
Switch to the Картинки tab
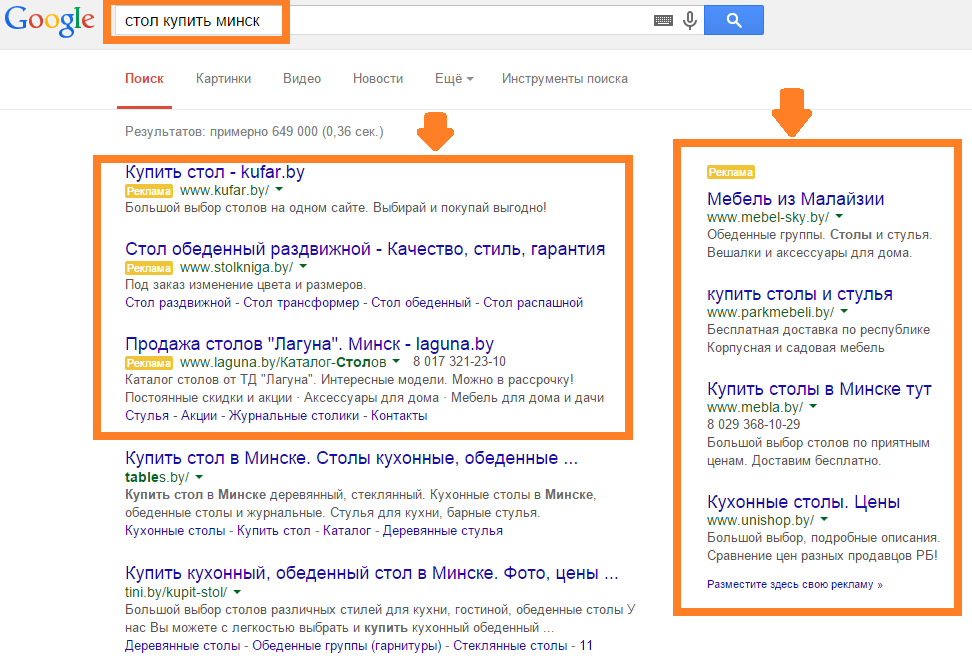click(x=223, y=79)
